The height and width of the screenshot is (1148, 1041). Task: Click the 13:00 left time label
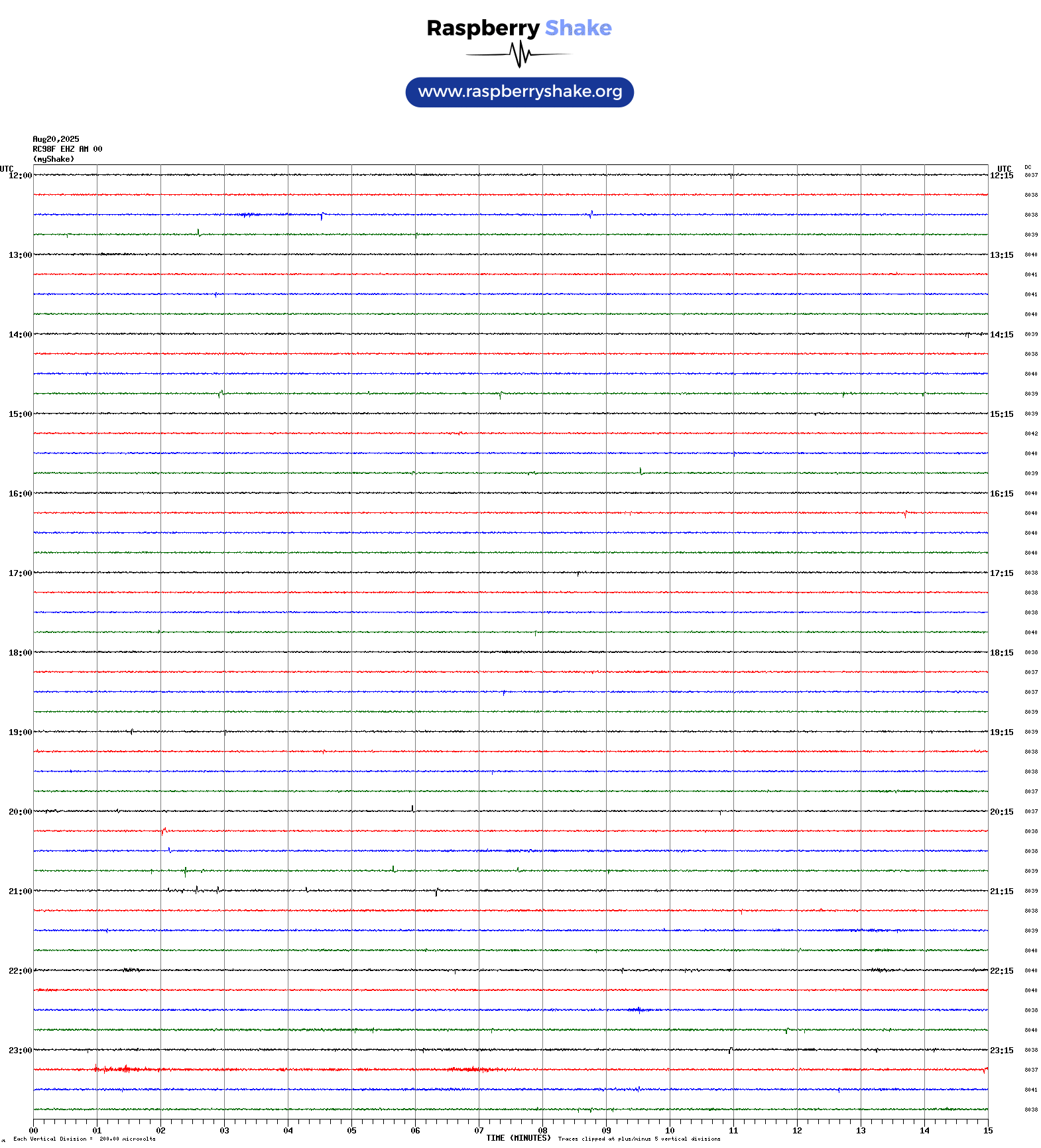click(20, 255)
